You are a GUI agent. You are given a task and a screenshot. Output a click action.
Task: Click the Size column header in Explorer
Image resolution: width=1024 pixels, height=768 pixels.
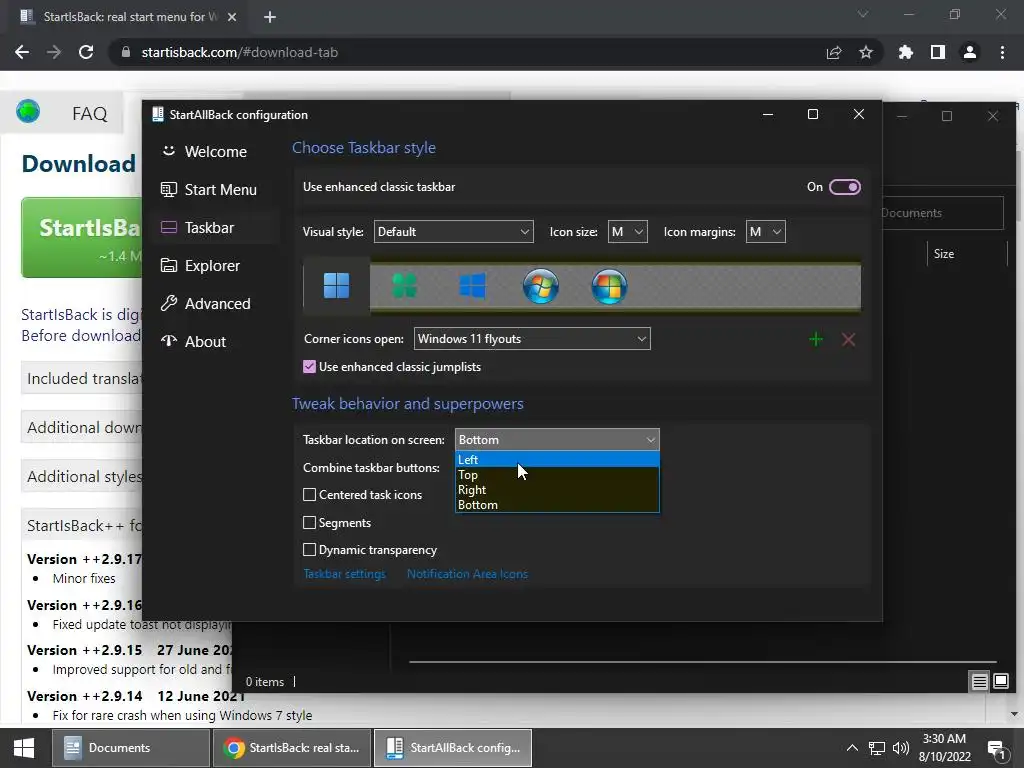967,254
